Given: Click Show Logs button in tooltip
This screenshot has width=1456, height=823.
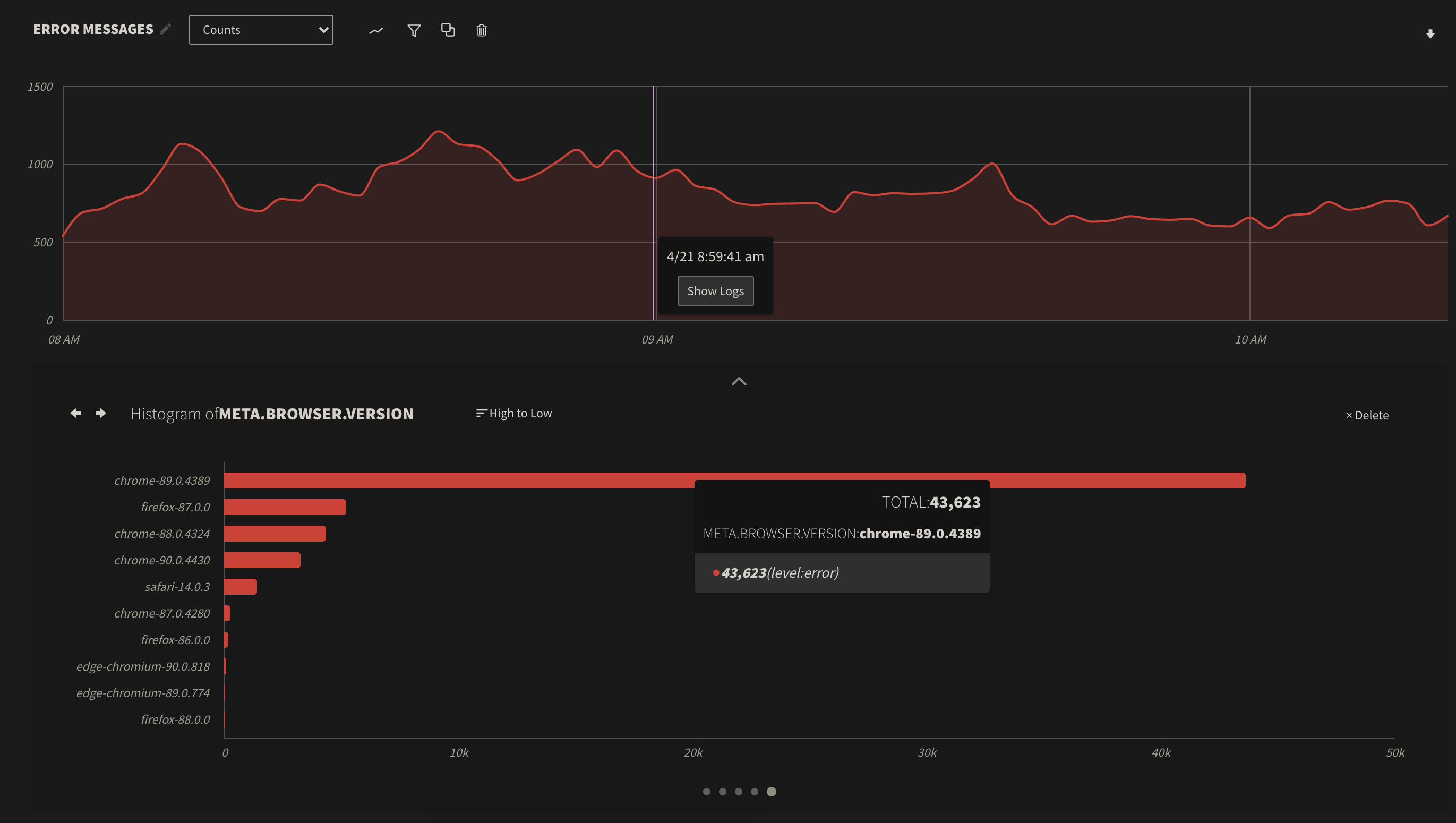Looking at the screenshot, I should [715, 291].
